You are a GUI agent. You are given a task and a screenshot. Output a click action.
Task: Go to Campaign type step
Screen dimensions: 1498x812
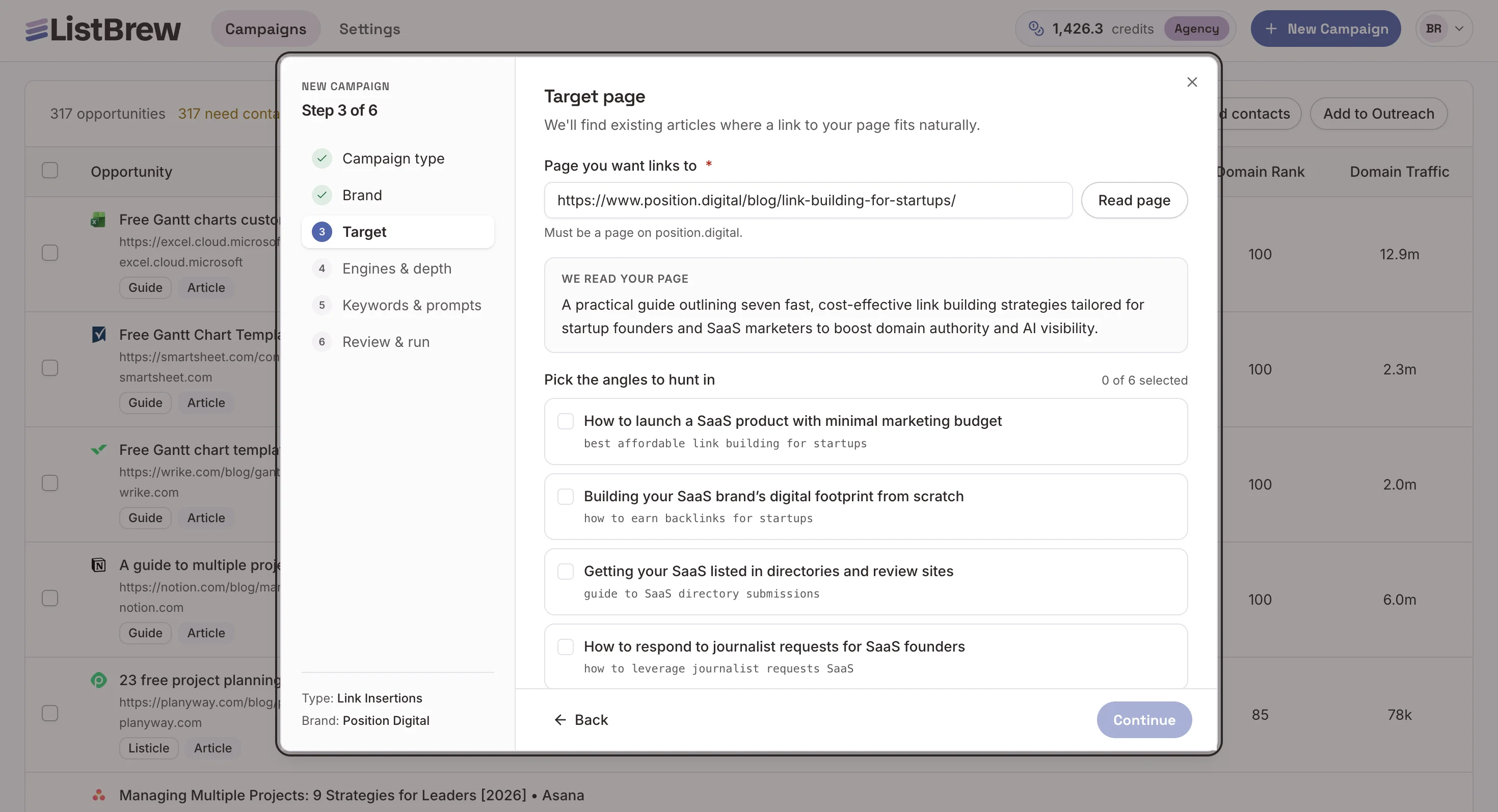[398, 158]
